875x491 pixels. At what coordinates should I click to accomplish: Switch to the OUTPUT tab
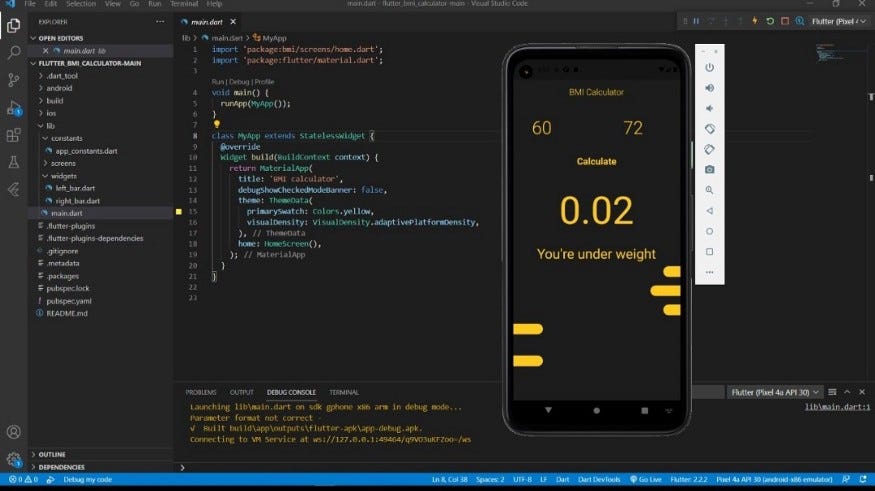point(242,392)
